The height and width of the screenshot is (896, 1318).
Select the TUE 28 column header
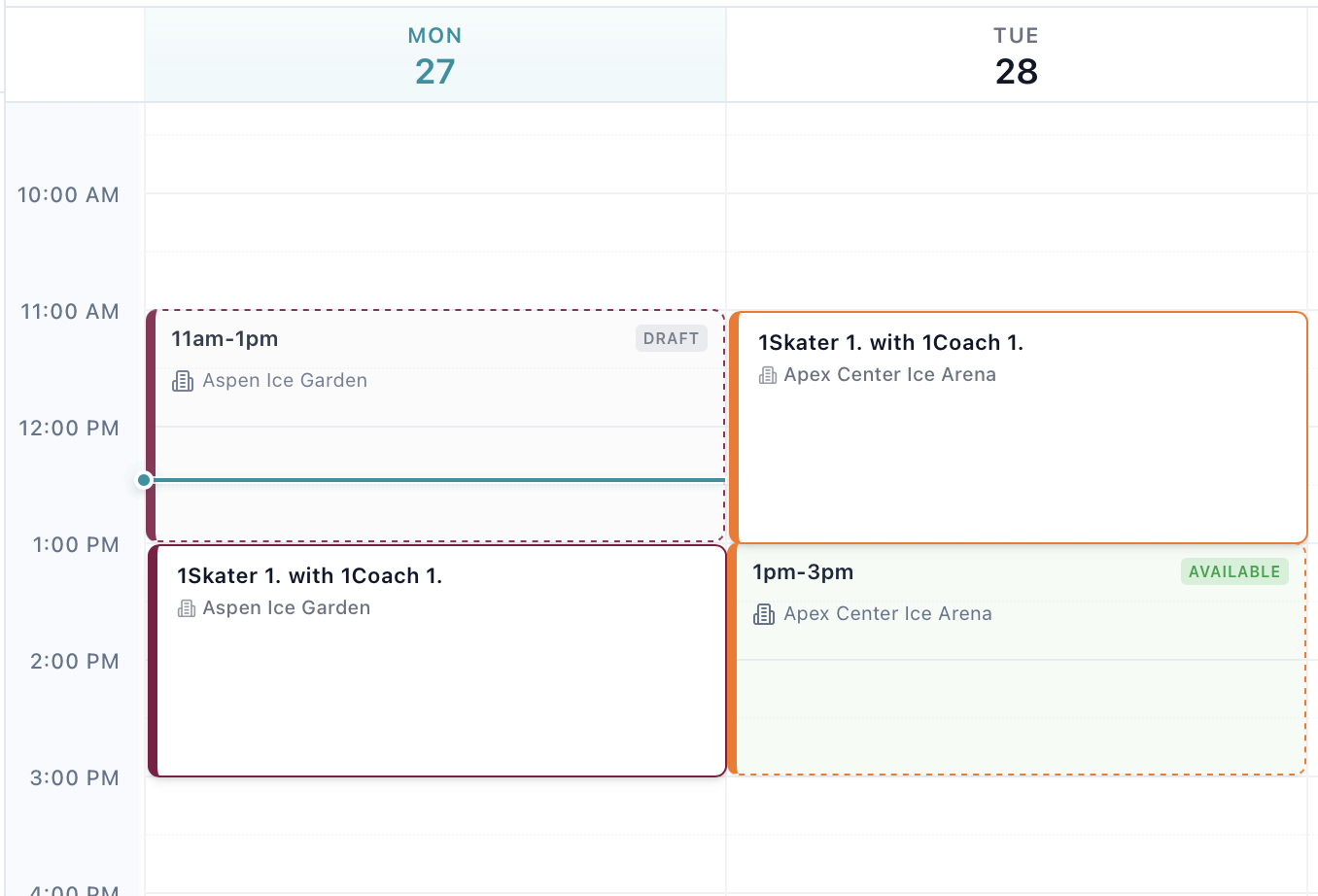click(x=1016, y=53)
